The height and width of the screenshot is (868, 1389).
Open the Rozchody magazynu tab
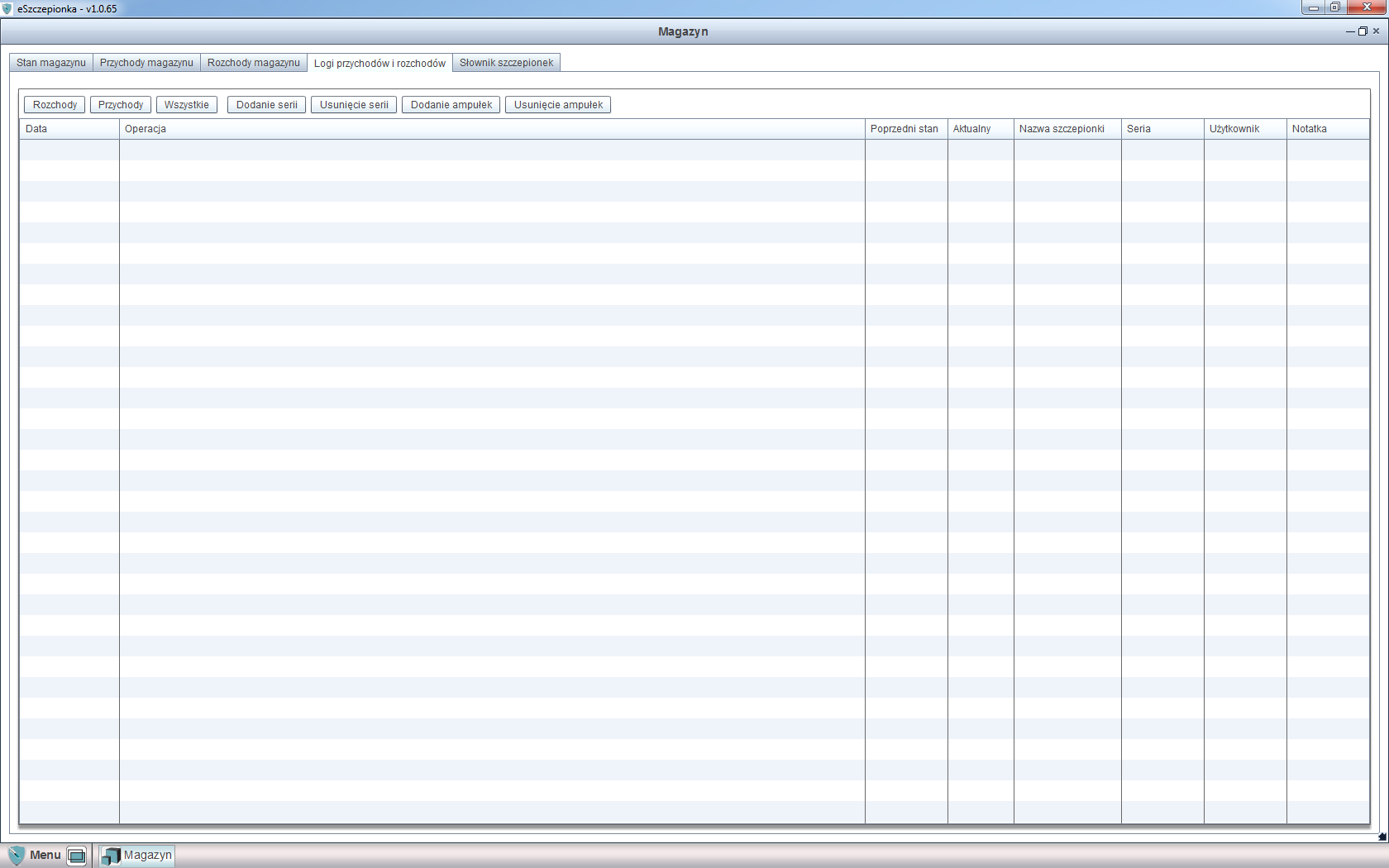coord(254,63)
